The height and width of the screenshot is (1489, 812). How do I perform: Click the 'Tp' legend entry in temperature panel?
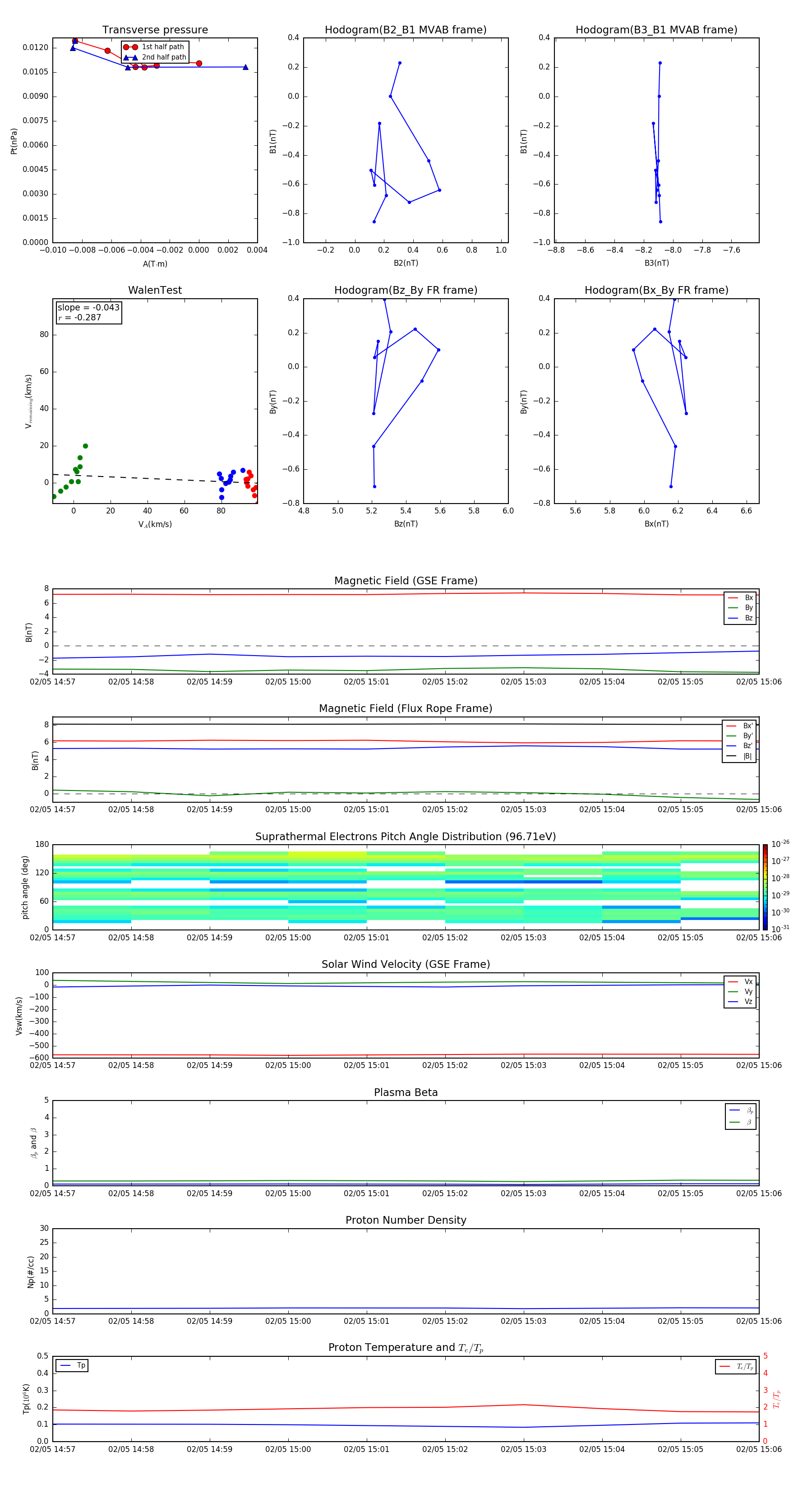point(72,1366)
